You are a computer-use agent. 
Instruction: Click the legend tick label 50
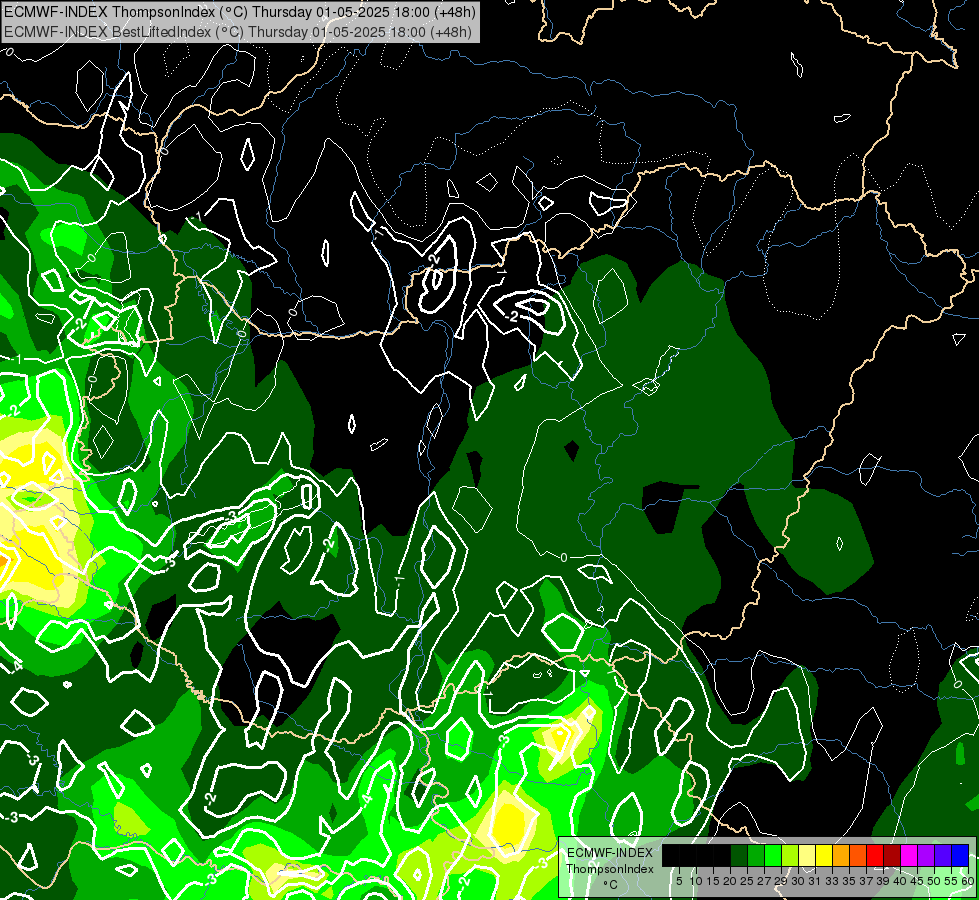935,881
